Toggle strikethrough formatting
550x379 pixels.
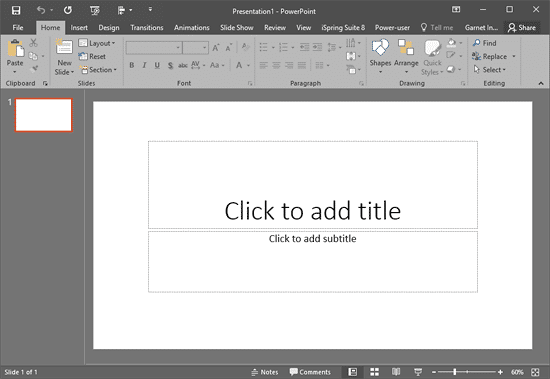[183, 65]
